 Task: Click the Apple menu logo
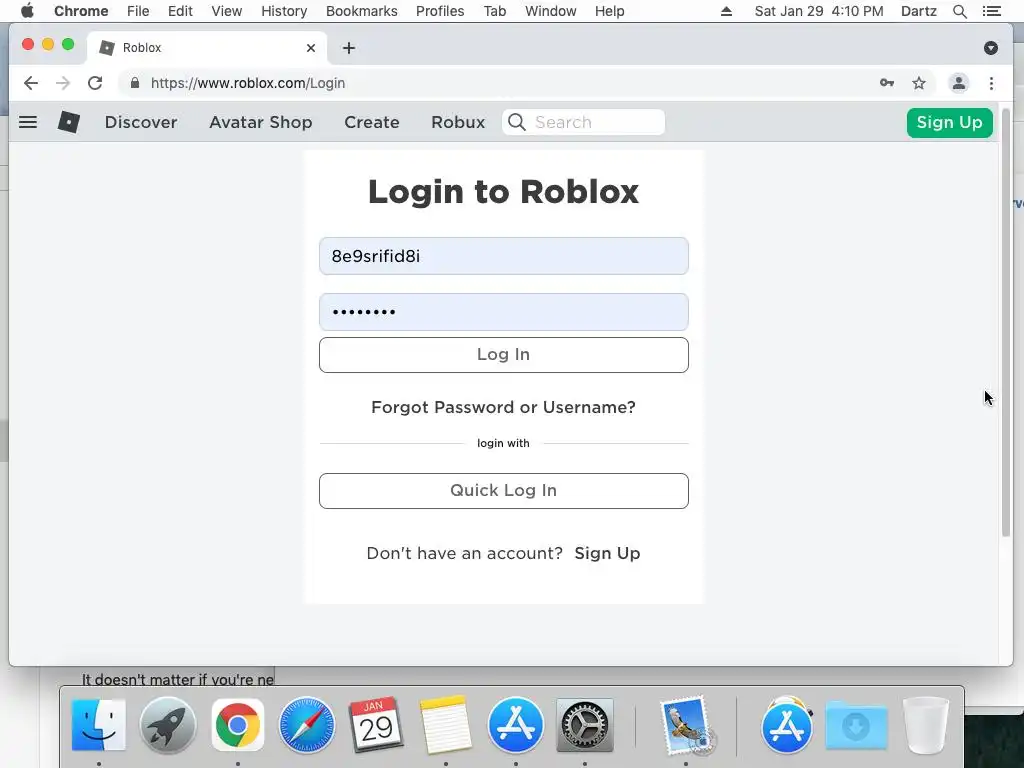[x=27, y=11]
